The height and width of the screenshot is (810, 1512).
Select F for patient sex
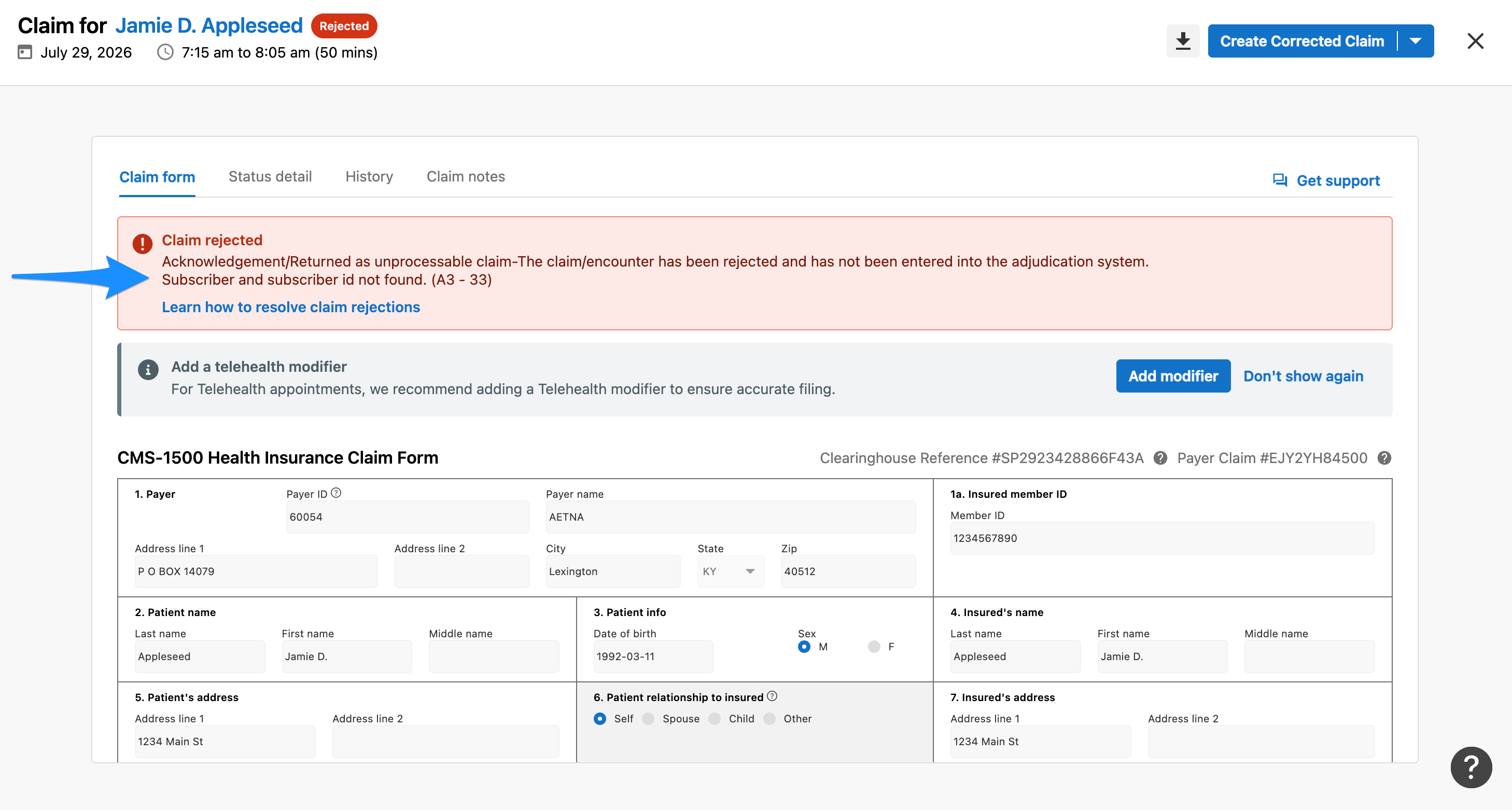874,646
